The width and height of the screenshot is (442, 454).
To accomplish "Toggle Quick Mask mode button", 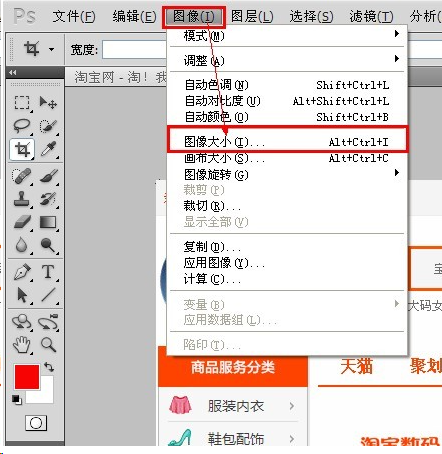I will [36, 423].
